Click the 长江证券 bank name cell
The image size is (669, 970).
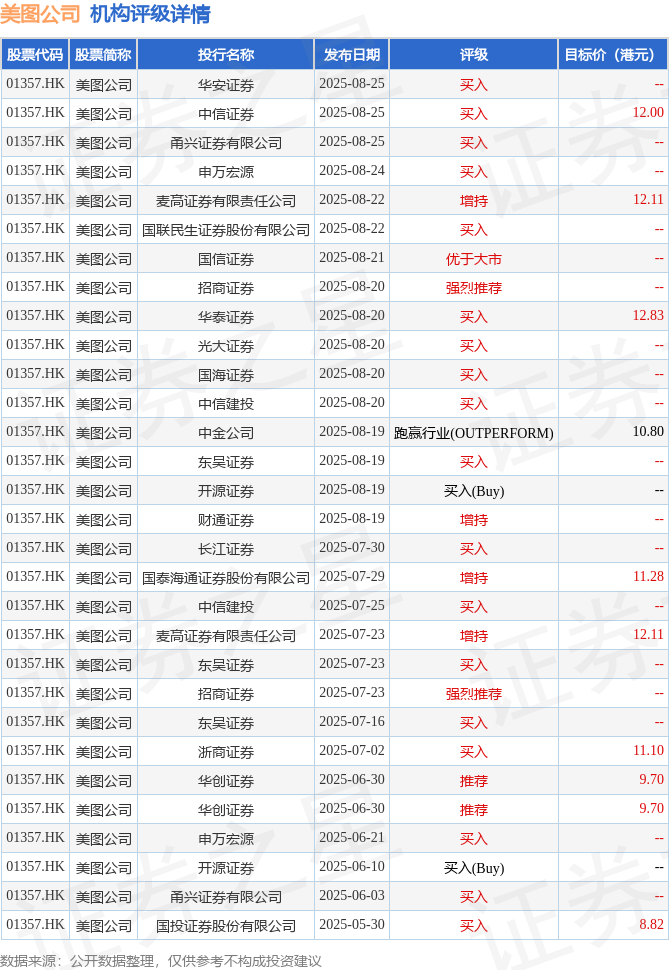click(226, 549)
